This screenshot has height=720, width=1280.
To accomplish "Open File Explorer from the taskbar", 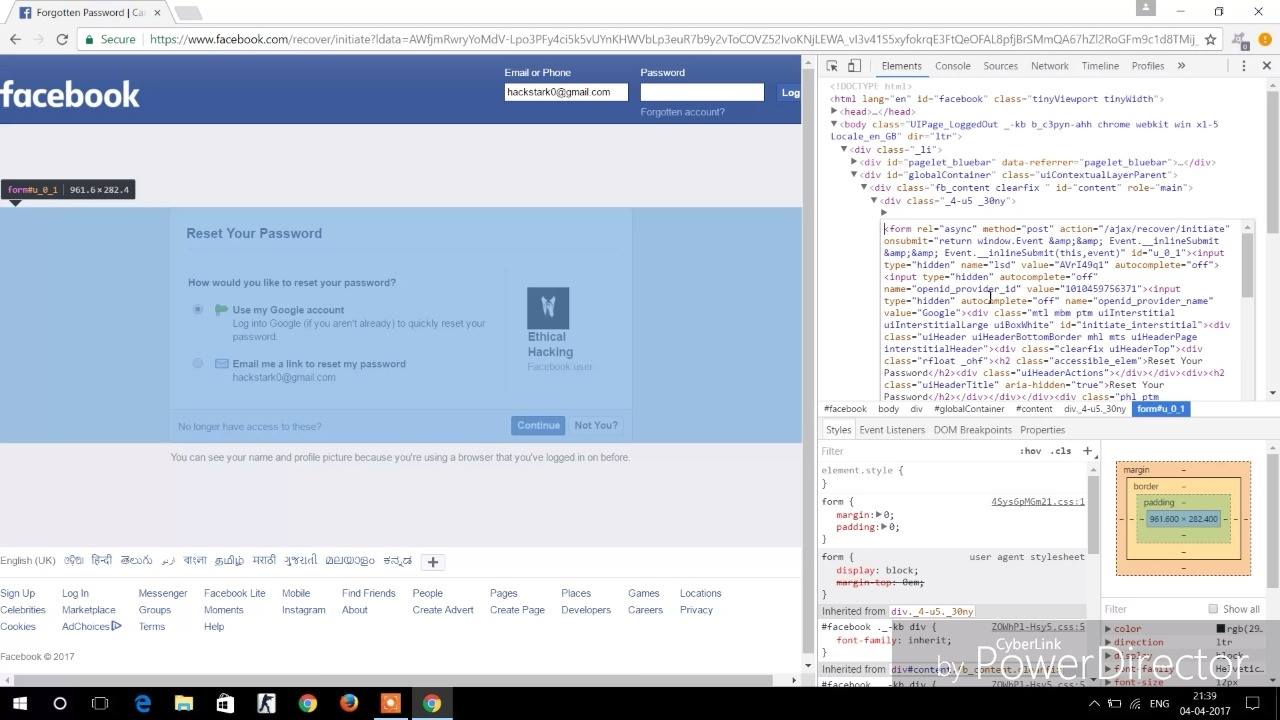I will [x=183, y=704].
